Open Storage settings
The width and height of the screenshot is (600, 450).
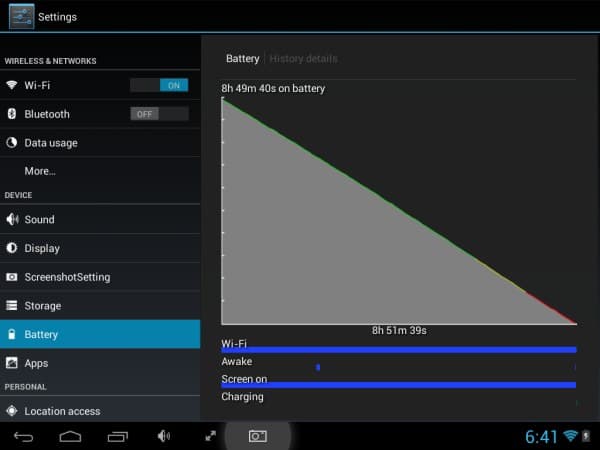[100, 305]
